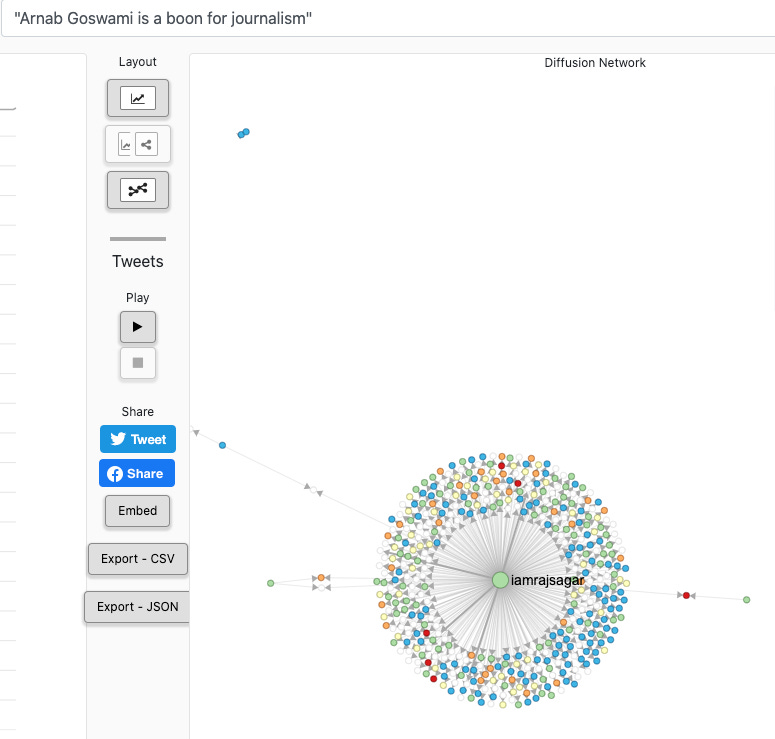Share the network on Facebook
The width and height of the screenshot is (775, 739).
[x=138, y=473]
